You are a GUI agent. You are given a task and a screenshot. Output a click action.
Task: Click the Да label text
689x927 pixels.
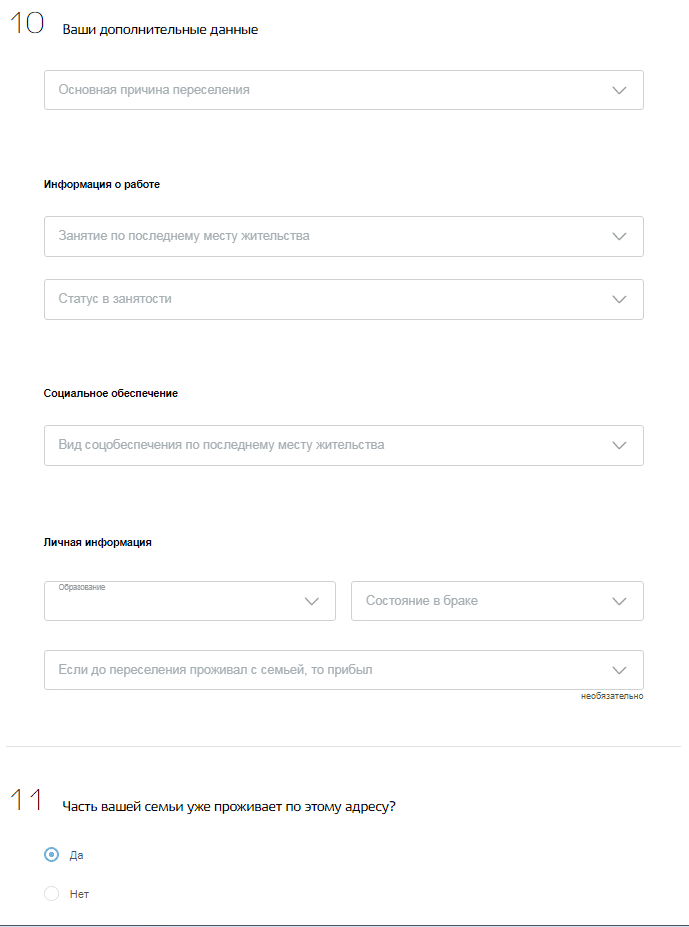(x=76, y=855)
